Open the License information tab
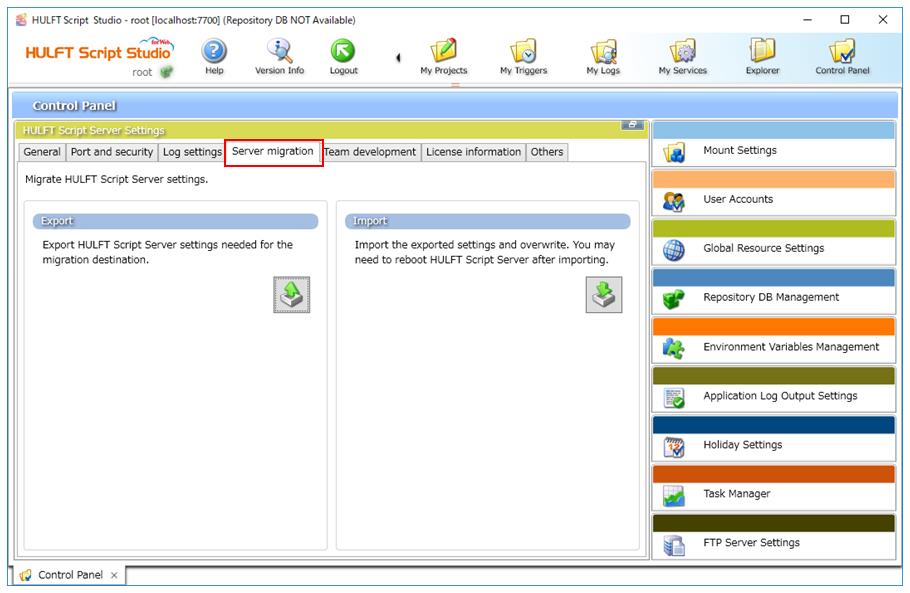Image resolution: width=910 pixels, height=593 pixels. (x=474, y=152)
